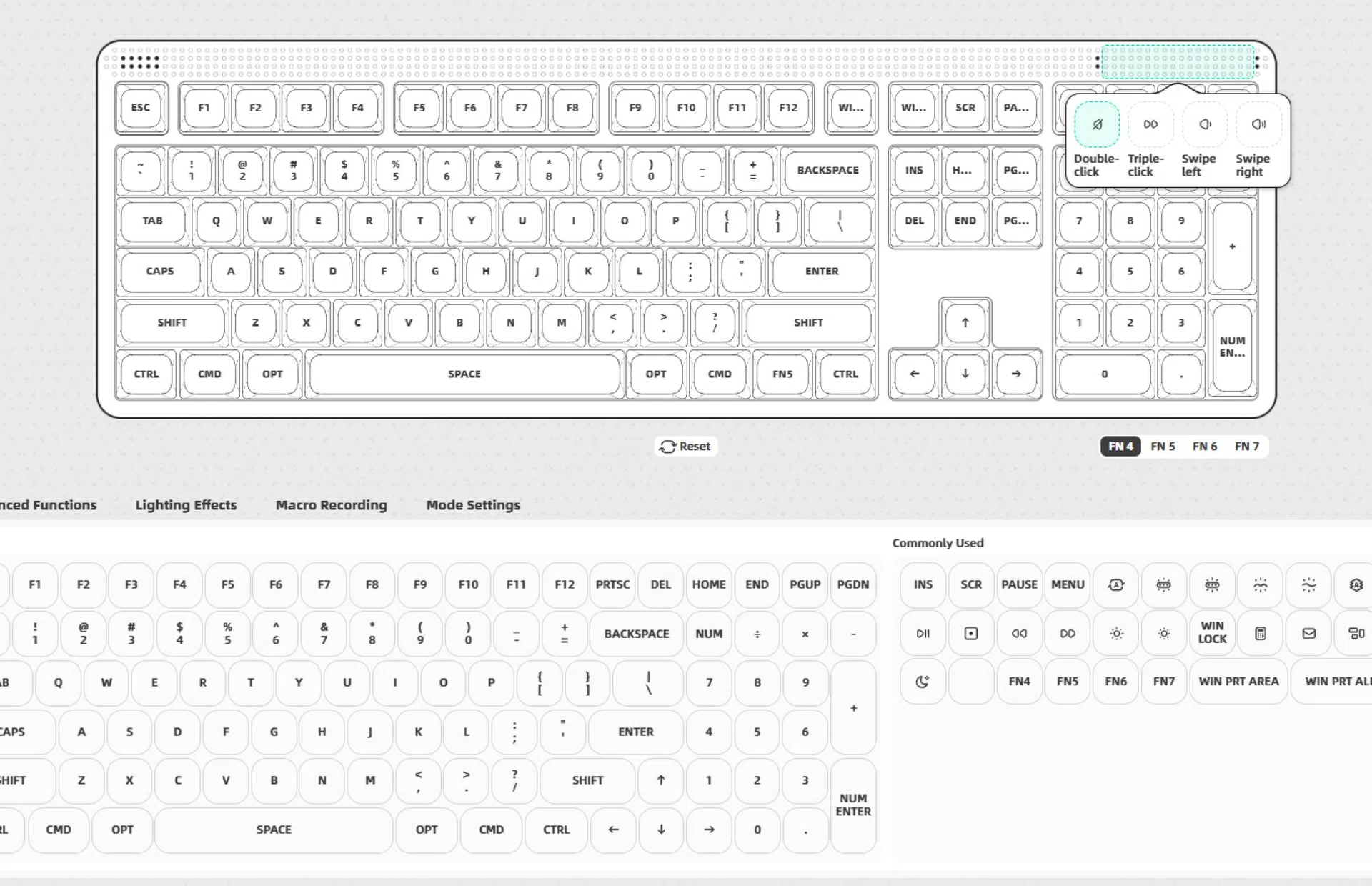Click the Reset button below the keyboard
The height and width of the screenshot is (886, 1372).
click(685, 446)
